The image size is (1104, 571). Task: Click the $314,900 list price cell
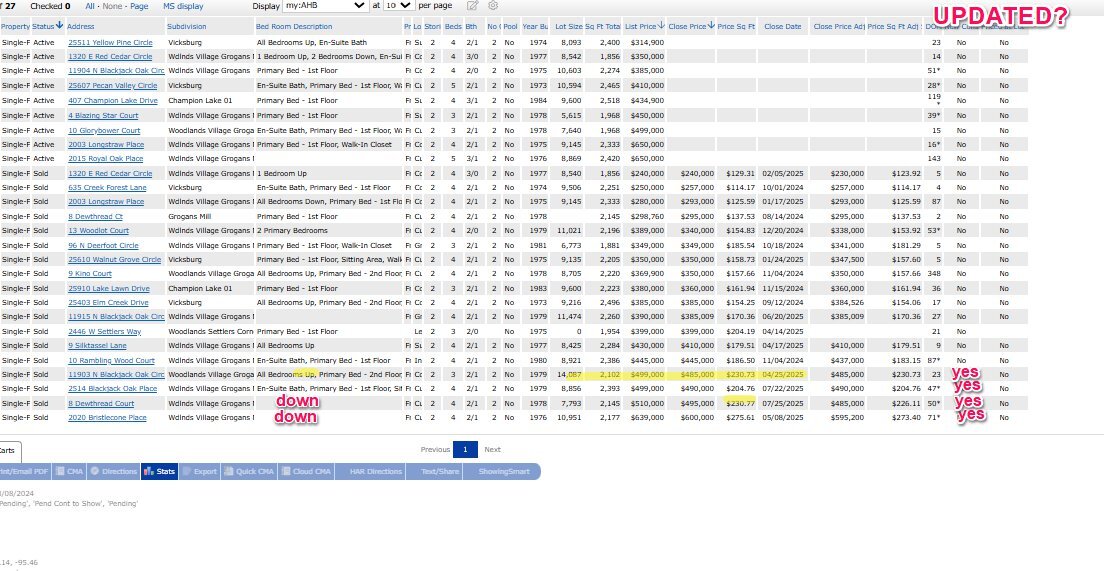(x=648, y=42)
